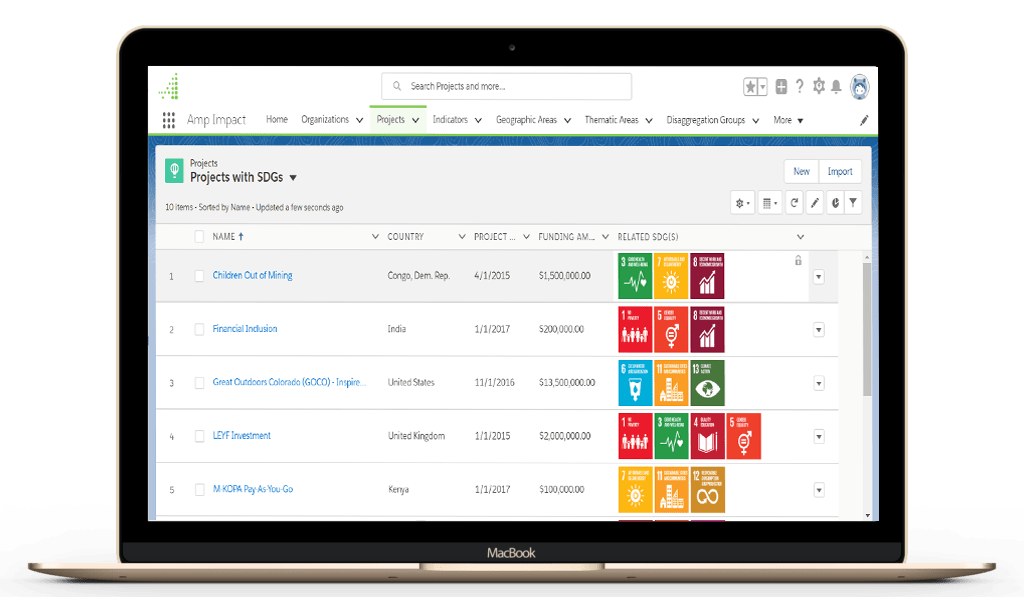Image resolution: width=1024 pixels, height=597 pixels.
Task: Click SDG 6 tile in Great Outdoors Colorado row
Action: 635,383
